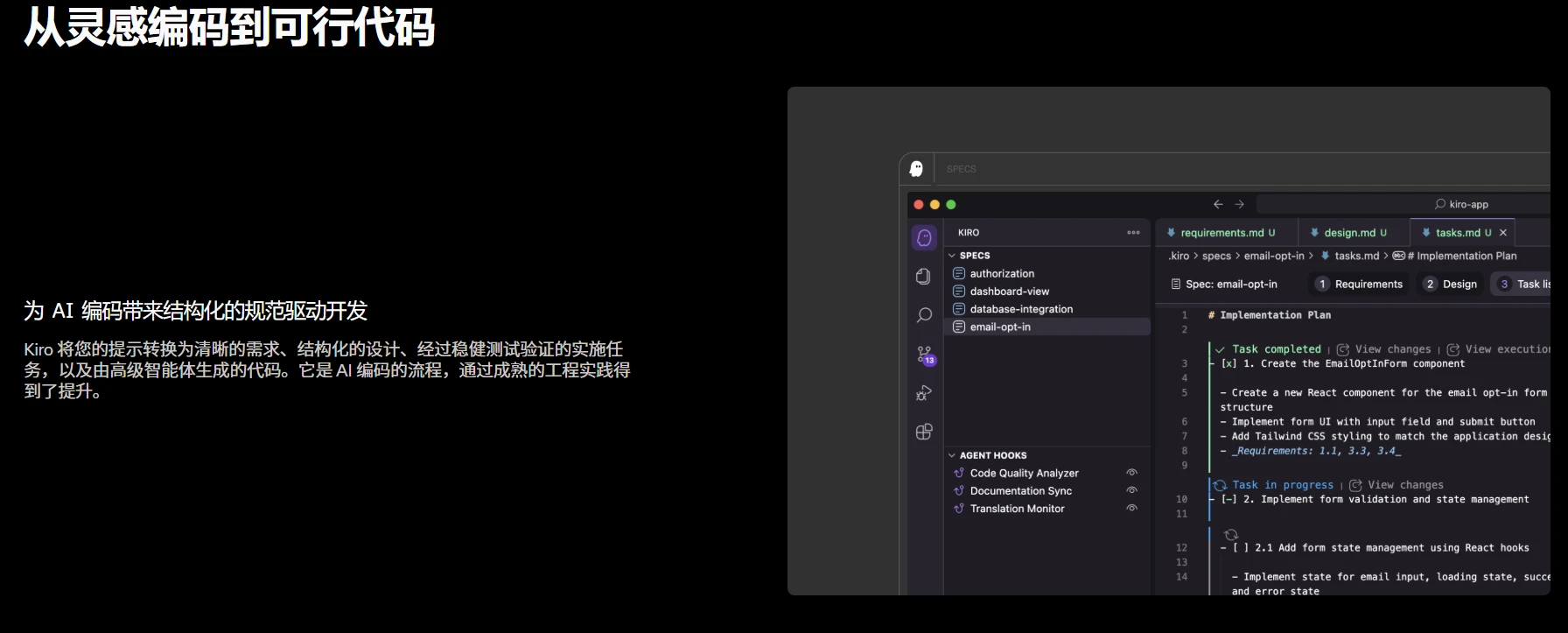Click the Task in progress refresh icon

[x=1220, y=485]
